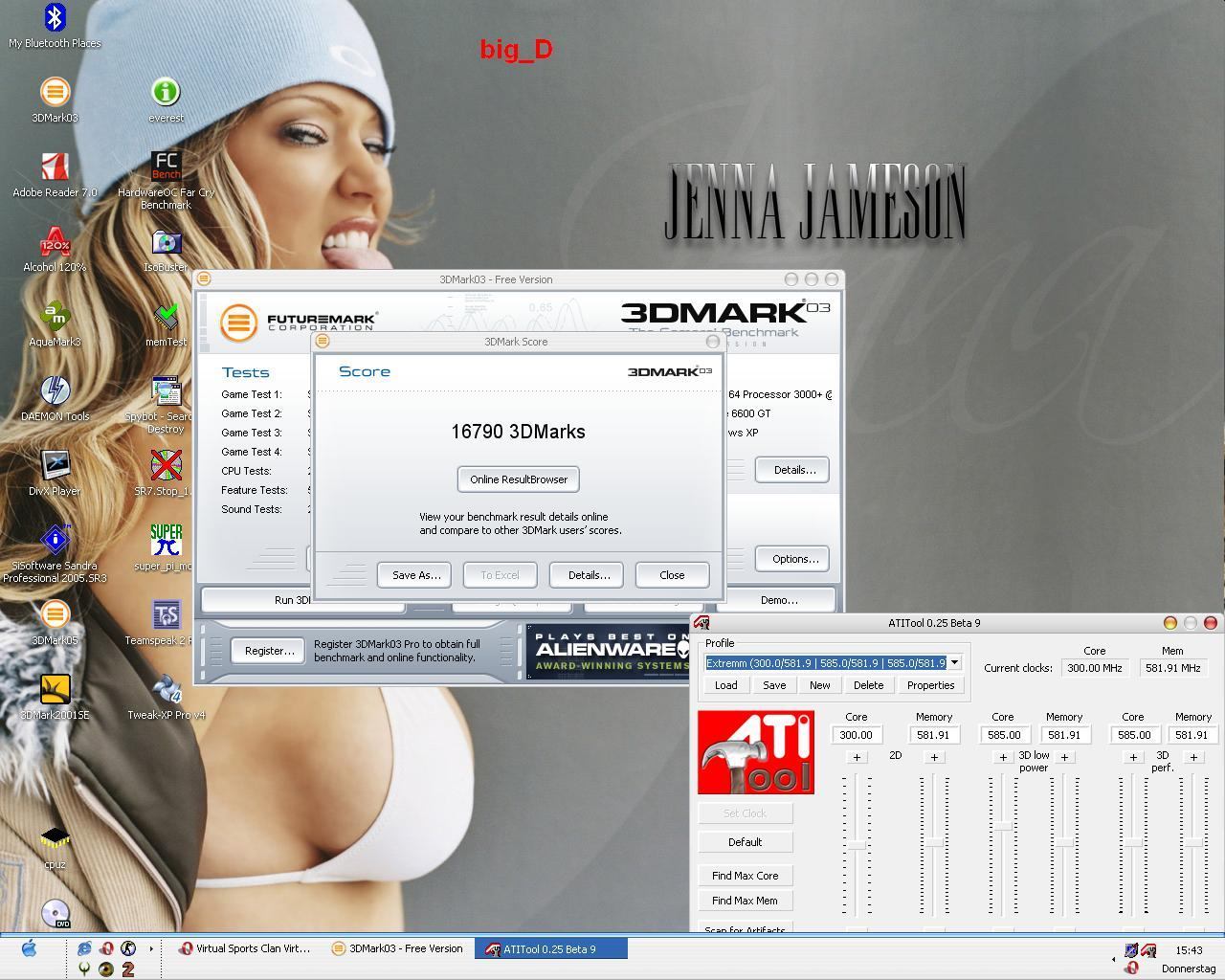Select the SR7.Stop desktop icon
Image resolution: width=1225 pixels, height=980 pixels.
coord(166,474)
